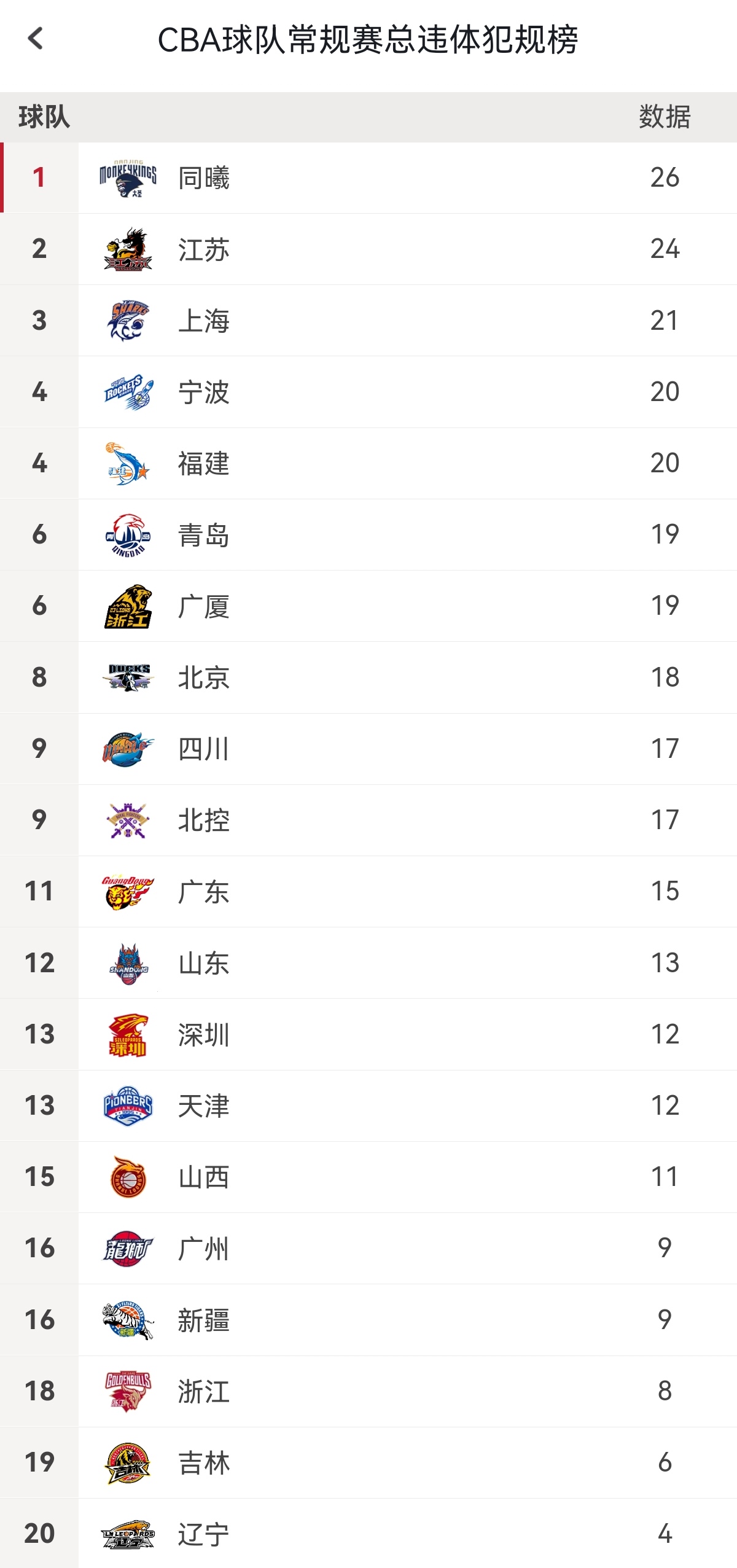737x1568 pixels.
Task: Tap the Liaoning Leopards logo
Action: [x=128, y=1534]
